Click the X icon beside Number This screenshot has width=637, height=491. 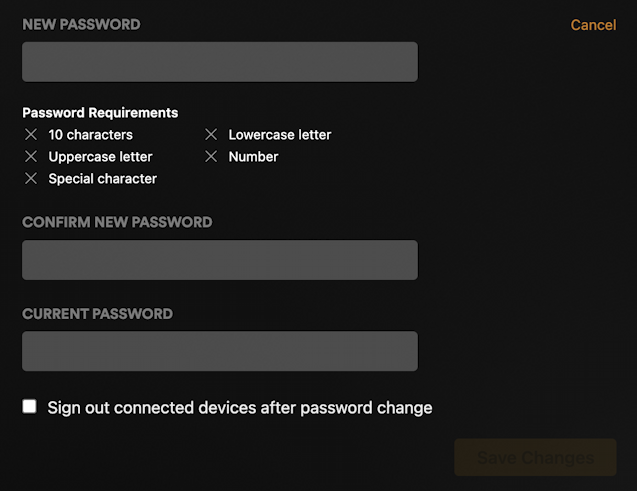coord(211,156)
